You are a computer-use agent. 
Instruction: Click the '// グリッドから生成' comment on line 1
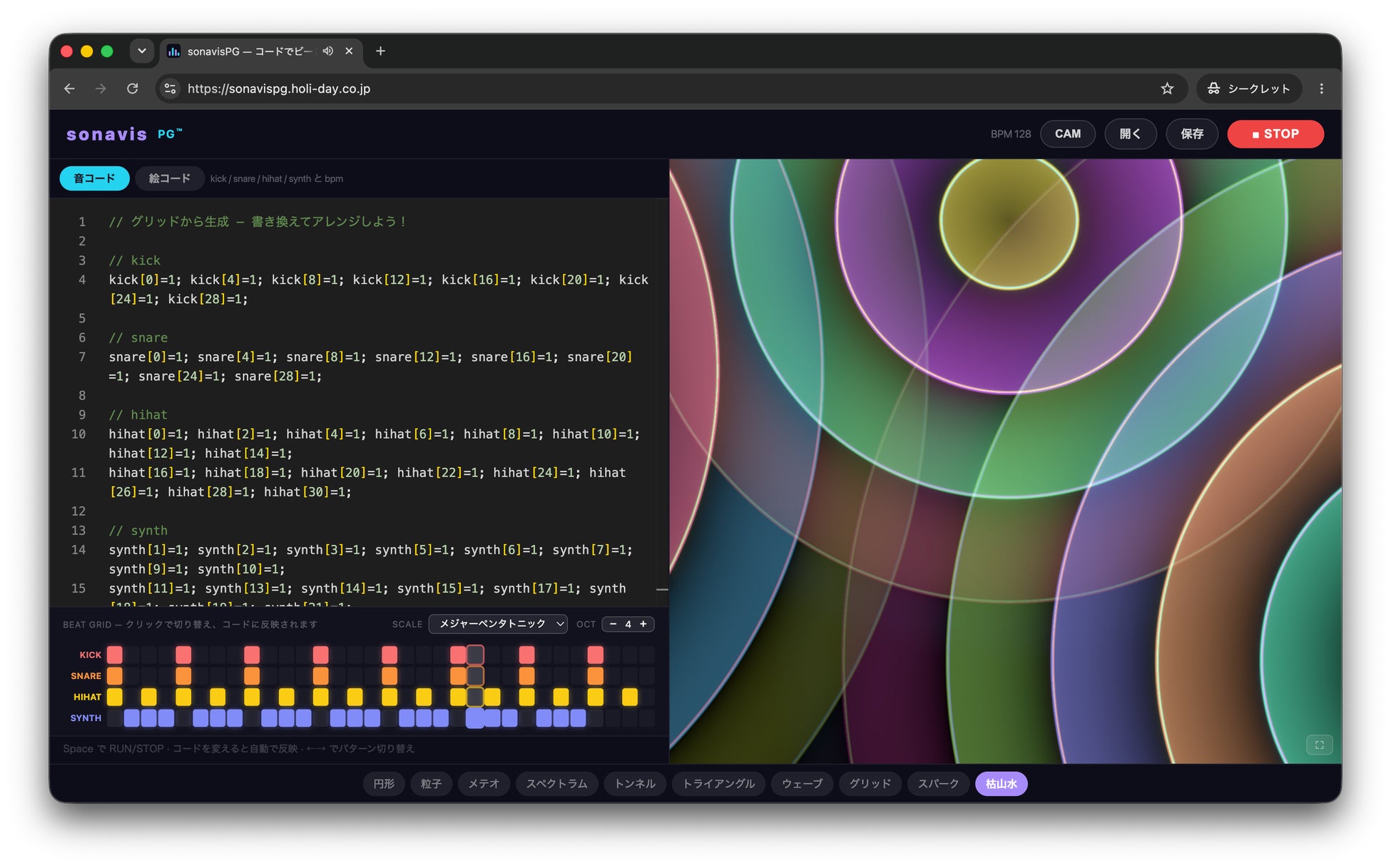258,222
